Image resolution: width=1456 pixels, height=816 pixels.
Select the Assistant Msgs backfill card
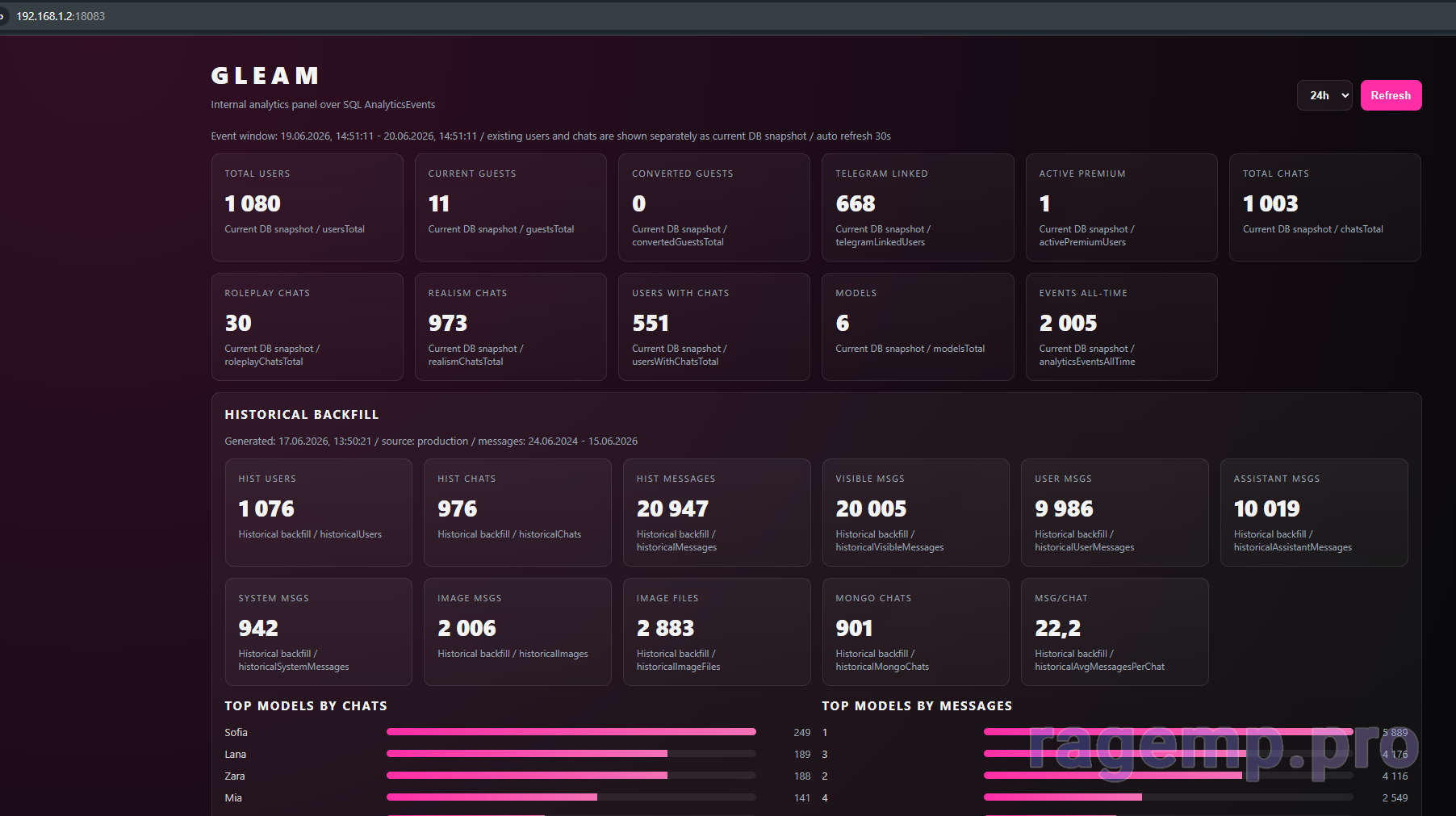[x=1314, y=513]
